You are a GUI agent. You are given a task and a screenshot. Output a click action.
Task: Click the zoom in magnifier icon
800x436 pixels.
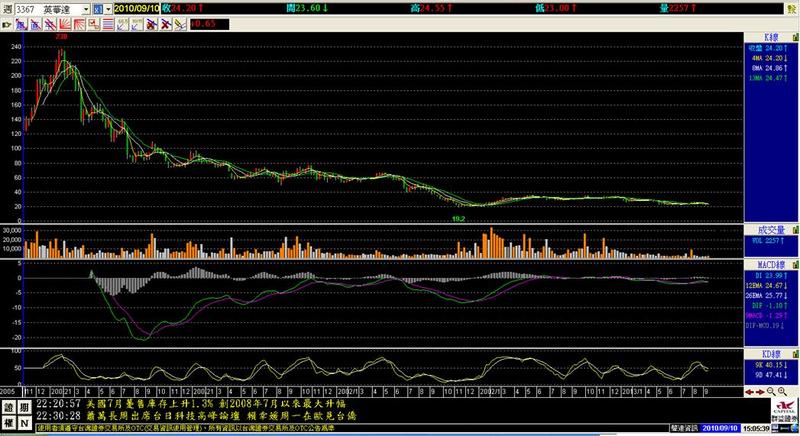[x=782, y=392]
